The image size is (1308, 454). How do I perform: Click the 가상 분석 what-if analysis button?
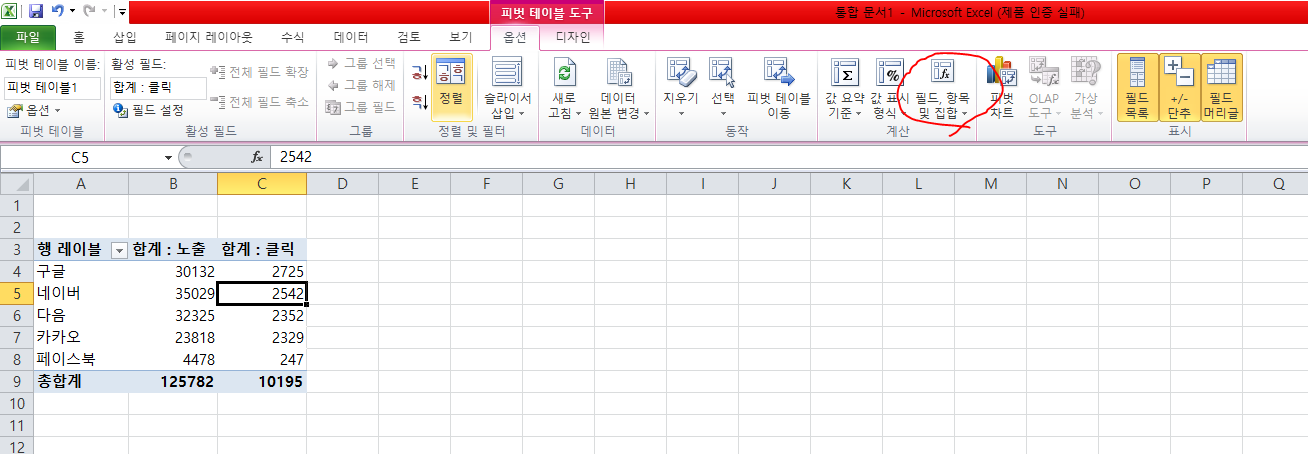1085,88
